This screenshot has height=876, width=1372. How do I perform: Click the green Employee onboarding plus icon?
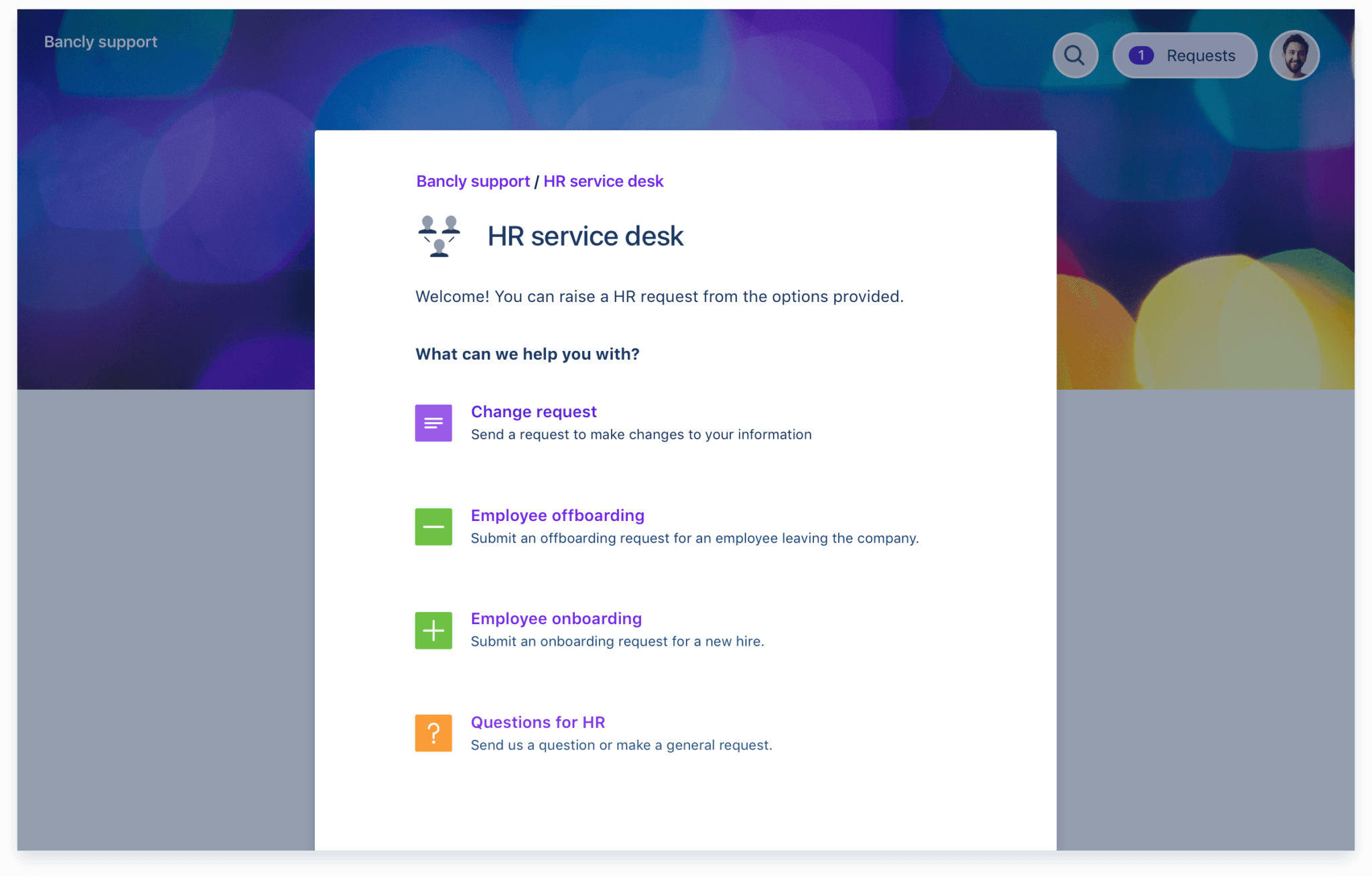pyautogui.click(x=433, y=630)
